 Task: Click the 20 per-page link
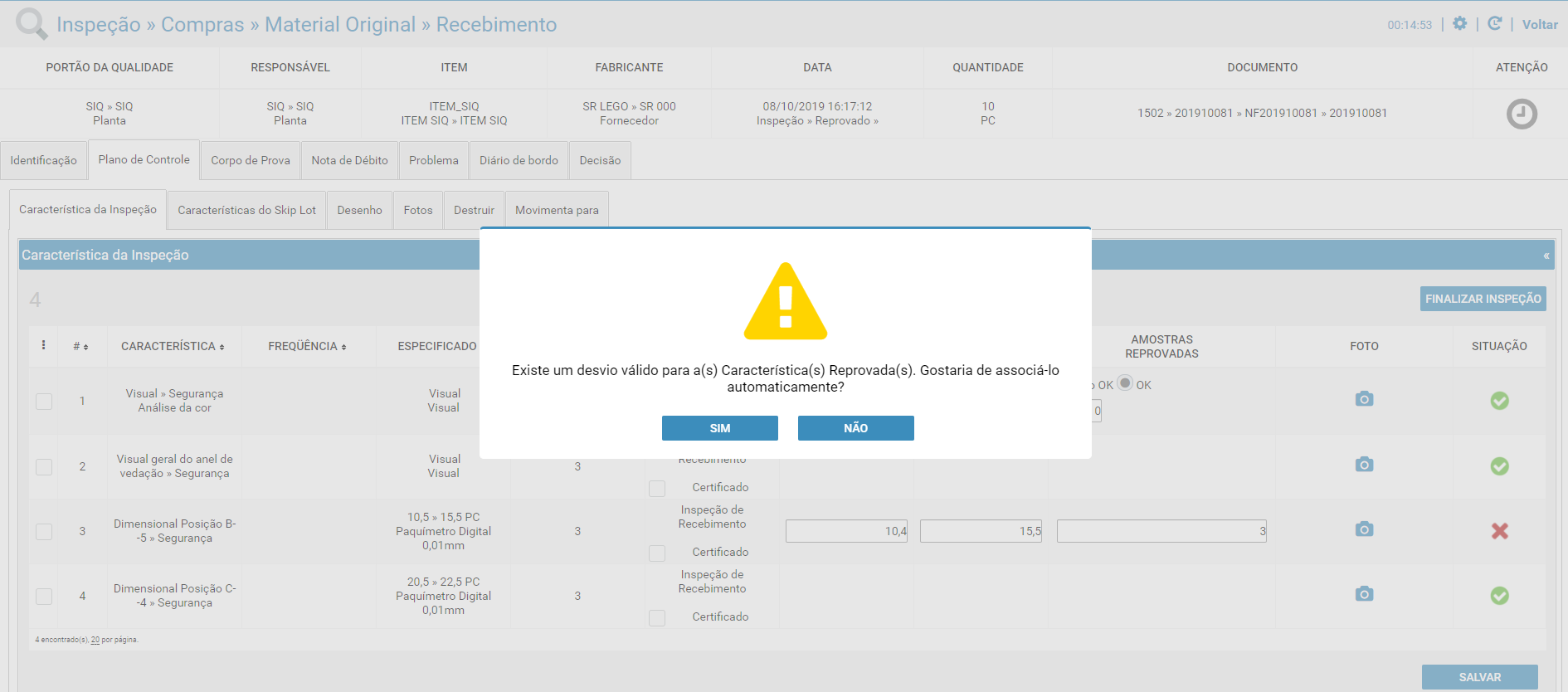(x=95, y=640)
